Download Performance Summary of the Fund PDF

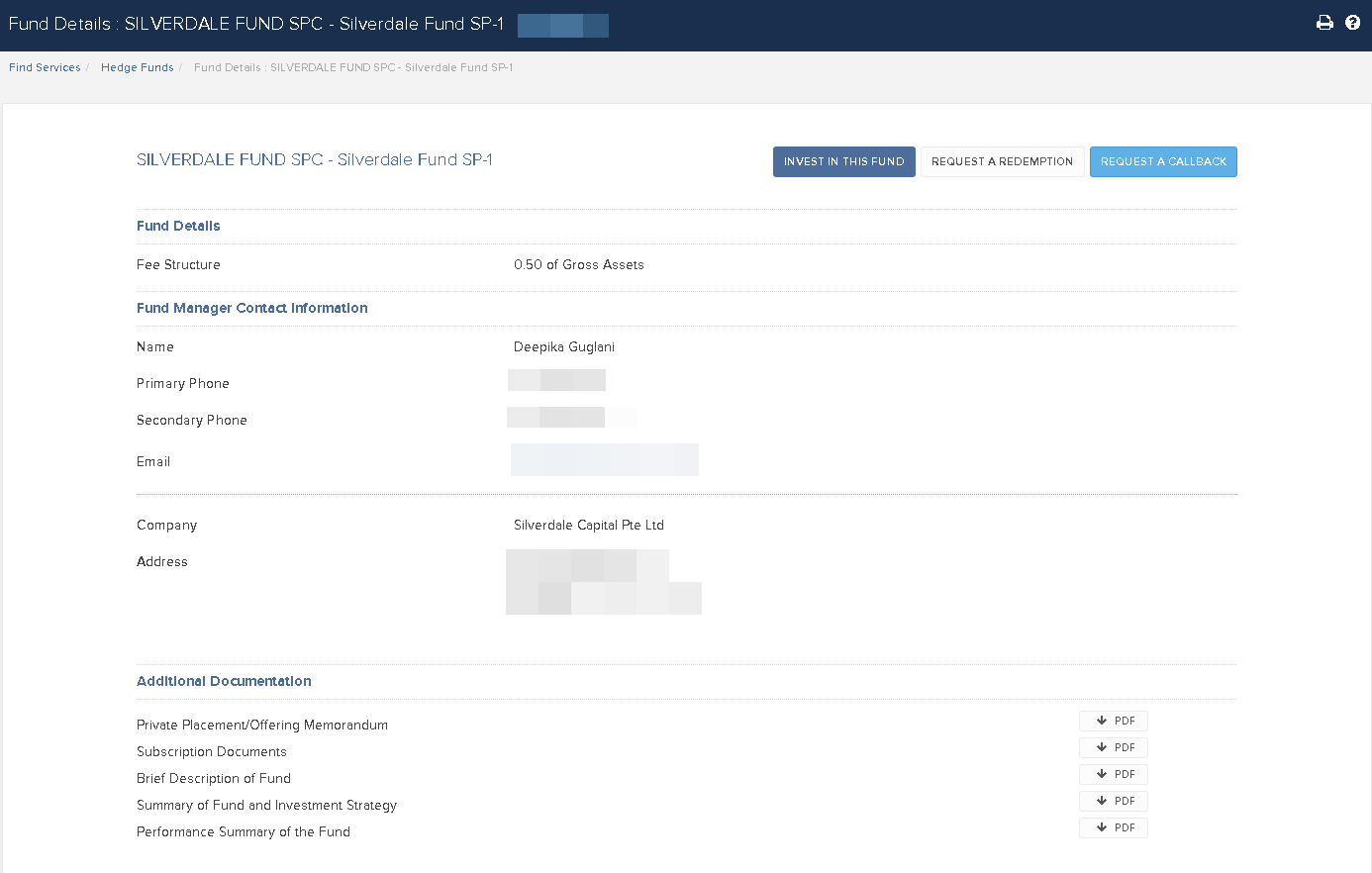pyautogui.click(x=1114, y=827)
